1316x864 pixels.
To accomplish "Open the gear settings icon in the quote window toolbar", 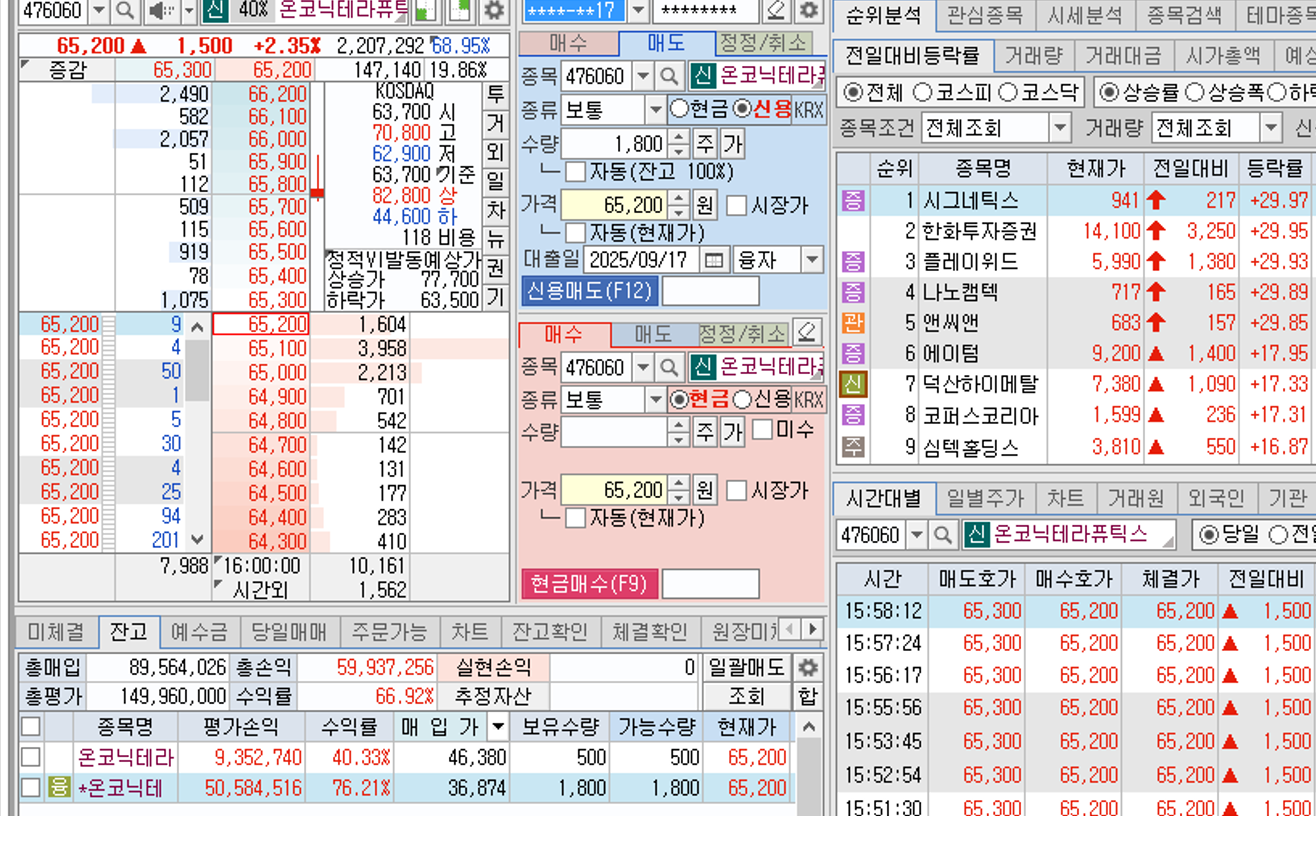I will point(493,11).
